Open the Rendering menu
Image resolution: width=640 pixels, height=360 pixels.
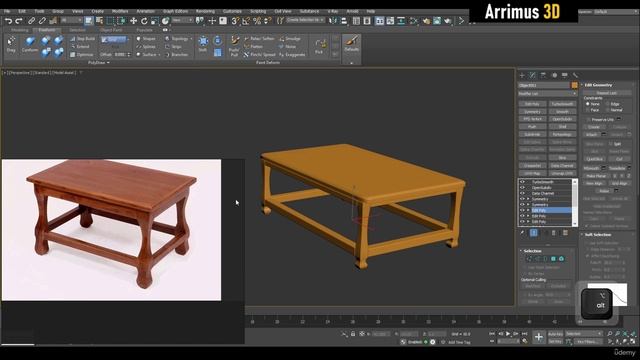click(x=205, y=11)
